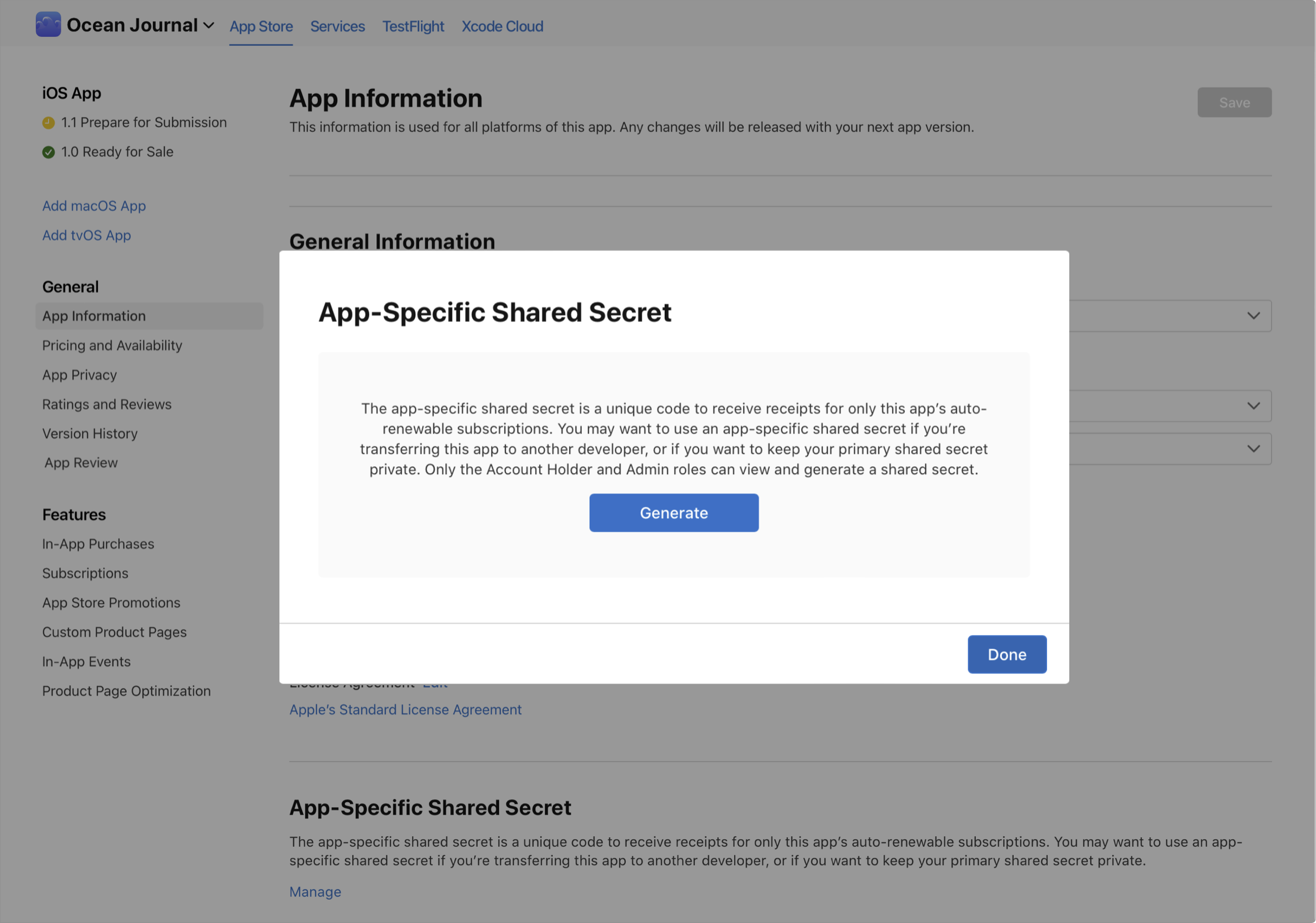Open Subscriptions in Features section
The width and height of the screenshot is (1316, 923).
(85, 573)
